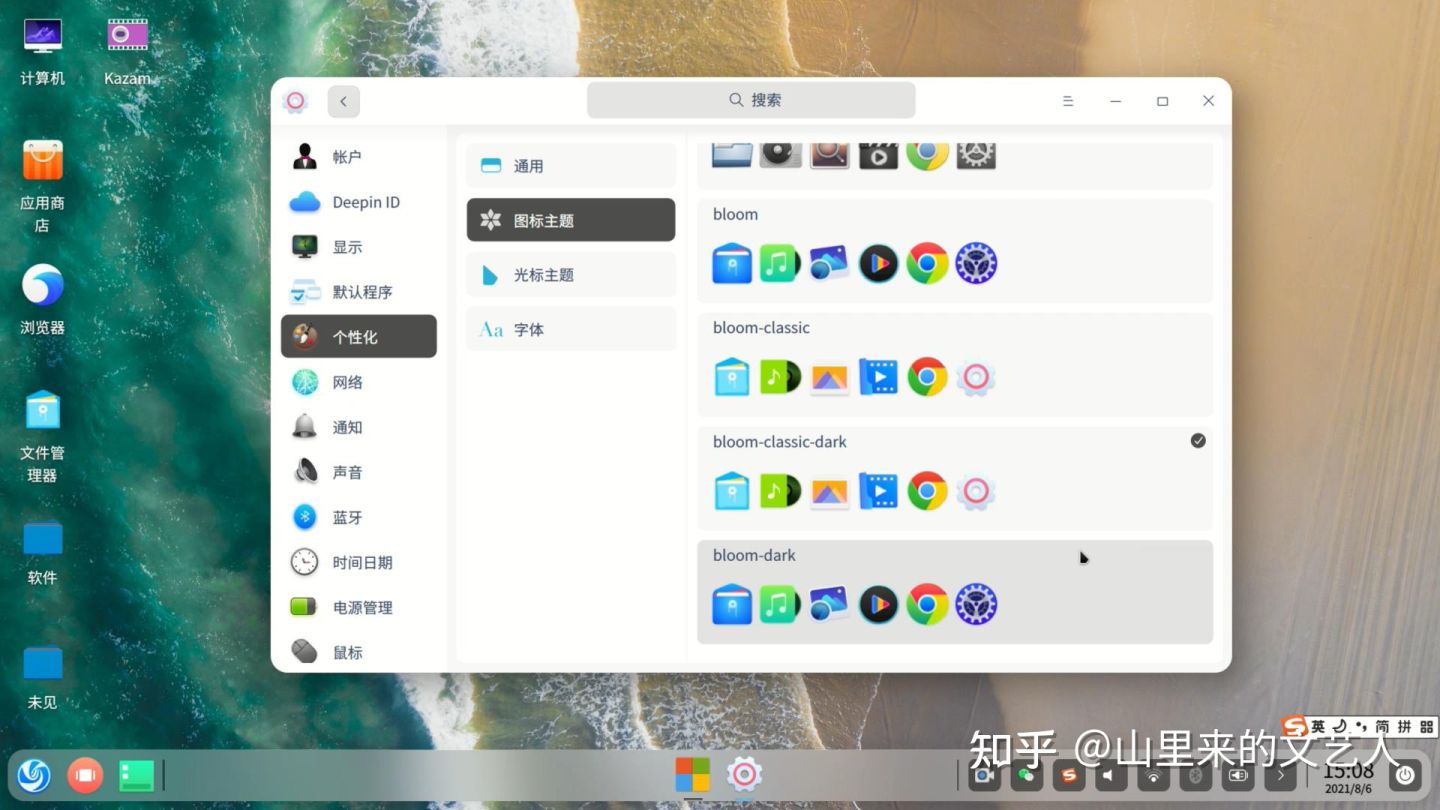
Task: Toggle punctuation mode in Sogou bar
Action: pyautogui.click(x=1361, y=725)
